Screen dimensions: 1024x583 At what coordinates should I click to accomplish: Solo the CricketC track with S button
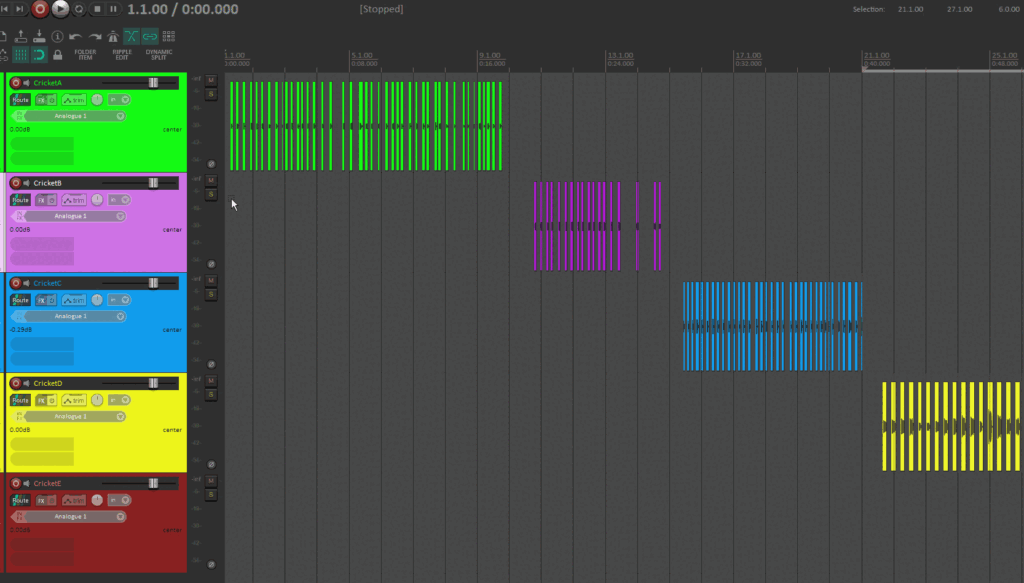pyautogui.click(x=211, y=294)
